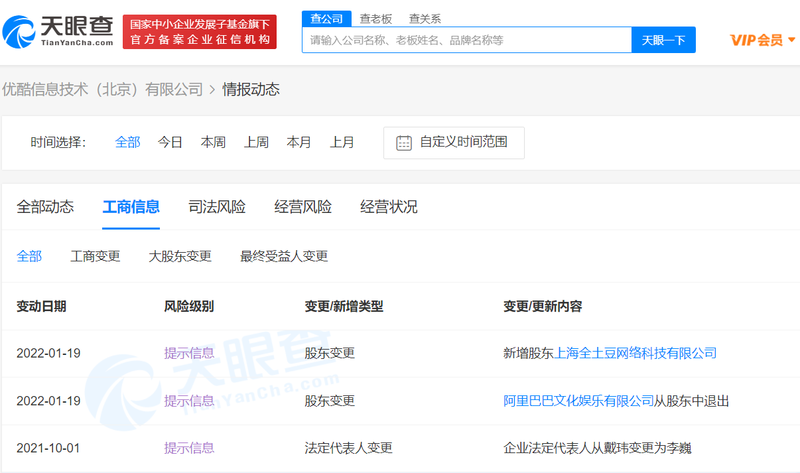Viewport: 800px width, 473px height.
Task: Focus the company name search field
Action: pyautogui.click(x=467, y=40)
